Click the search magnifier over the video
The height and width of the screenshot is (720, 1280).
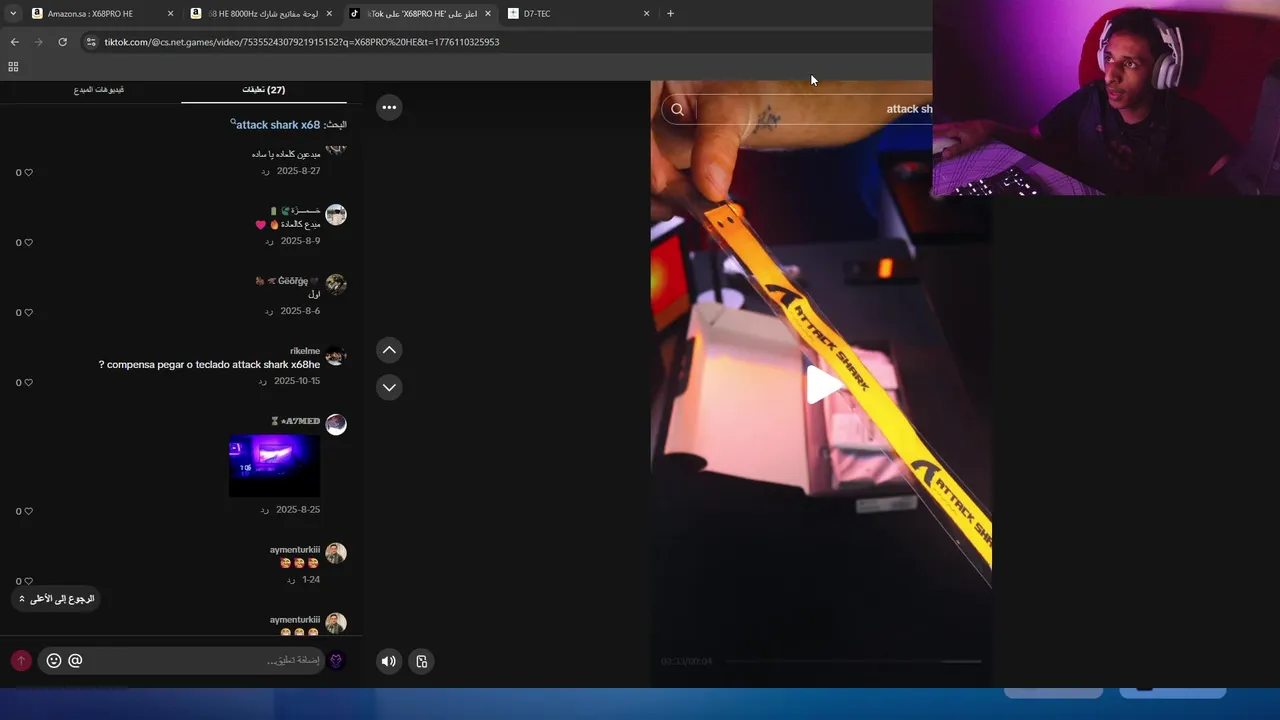(x=678, y=110)
